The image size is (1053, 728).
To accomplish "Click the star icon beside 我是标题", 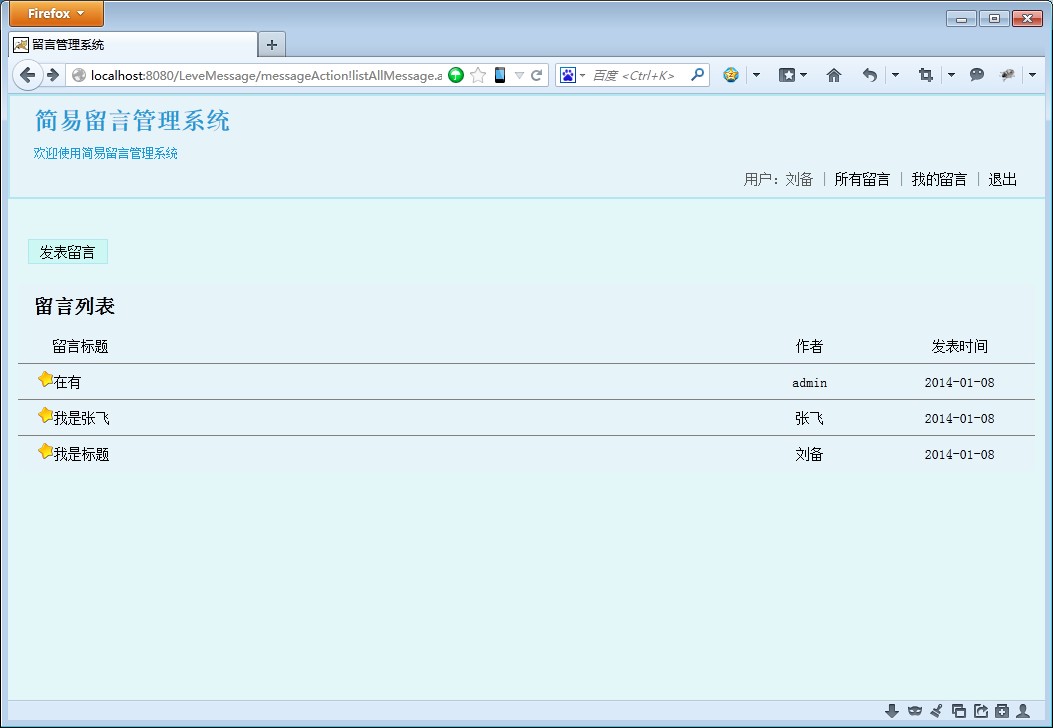I will point(45,451).
